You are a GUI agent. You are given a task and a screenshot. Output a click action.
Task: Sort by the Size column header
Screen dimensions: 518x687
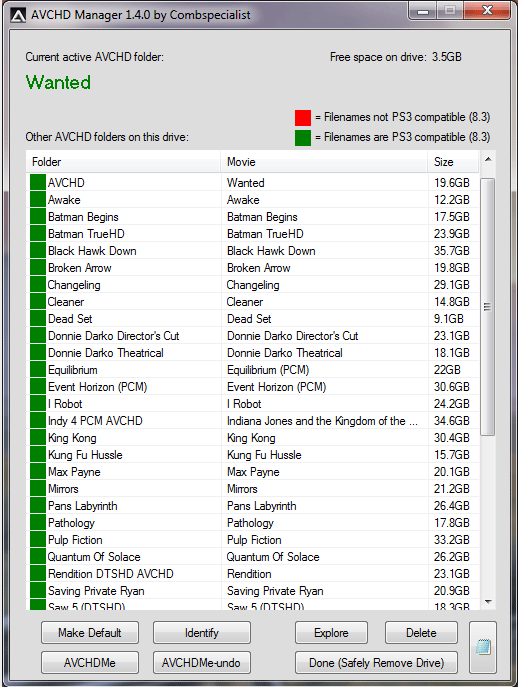point(454,162)
